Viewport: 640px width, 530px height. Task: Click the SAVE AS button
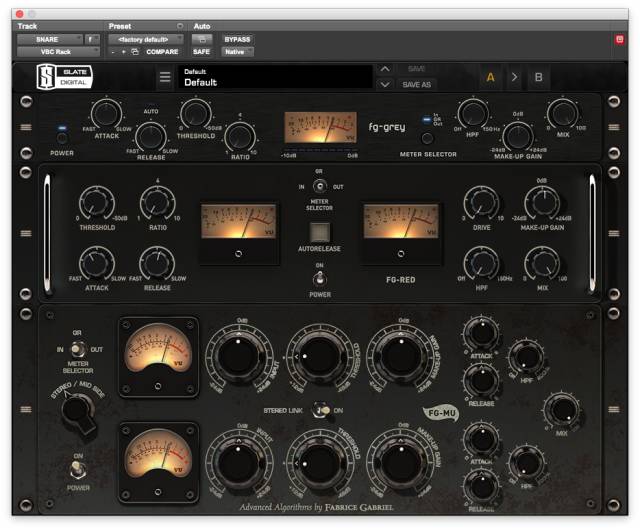pyautogui.click(x=416, y=85)
